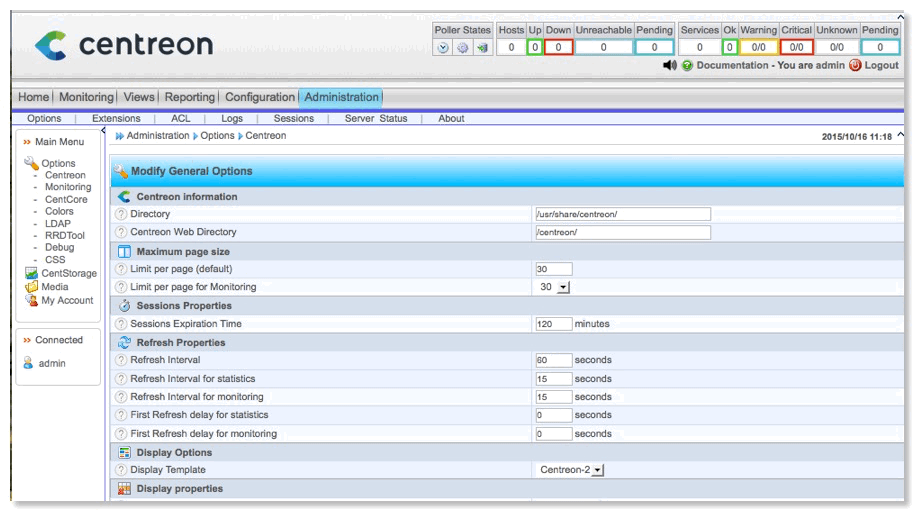Click the sound speaker icon
914x511 pixels.
(670, 65)
